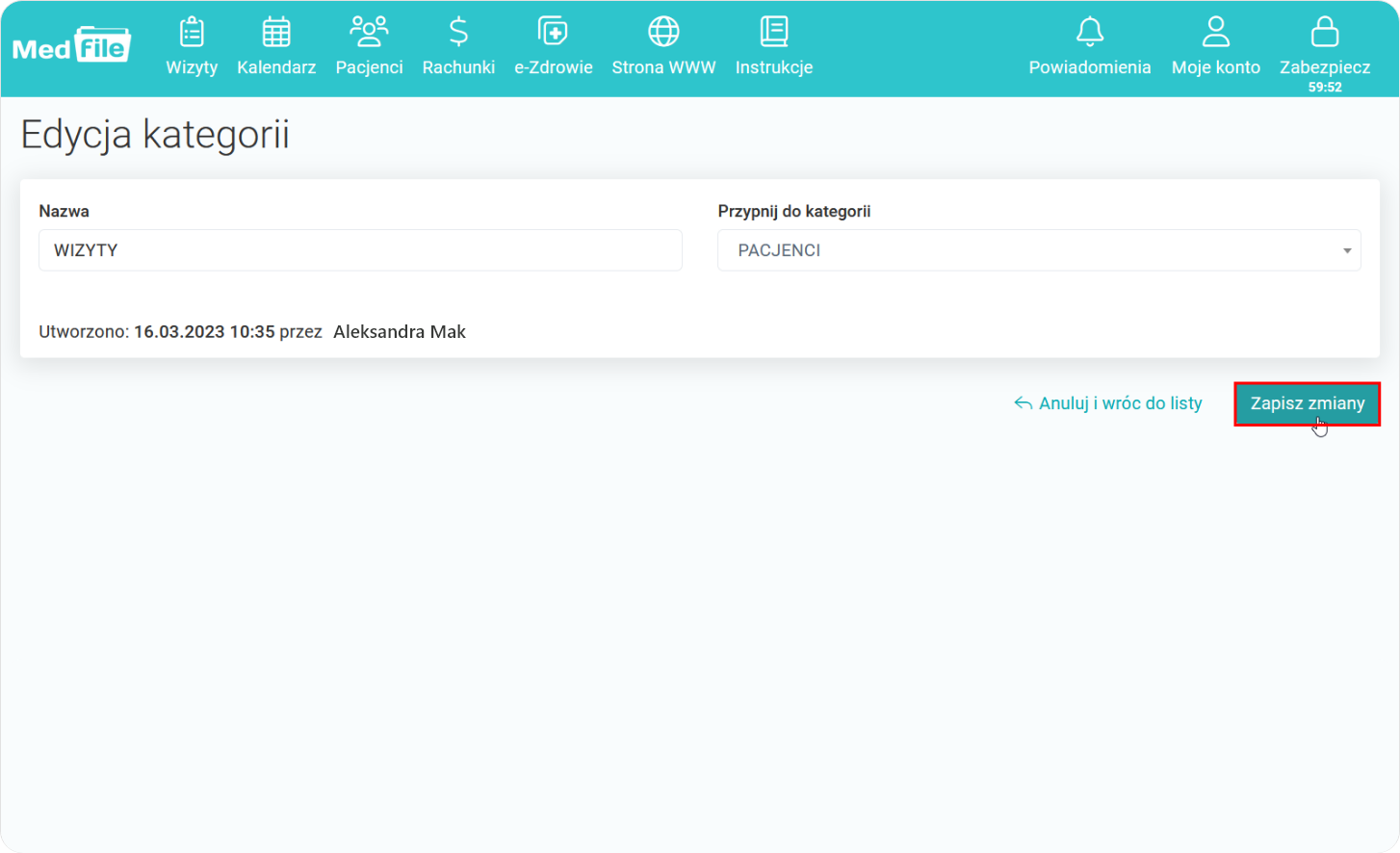Image resolution: width=1400 pixels, height=853 pixels.
Task: Click the author name Aleksandra Mak
Action: (x=400, y=332)
